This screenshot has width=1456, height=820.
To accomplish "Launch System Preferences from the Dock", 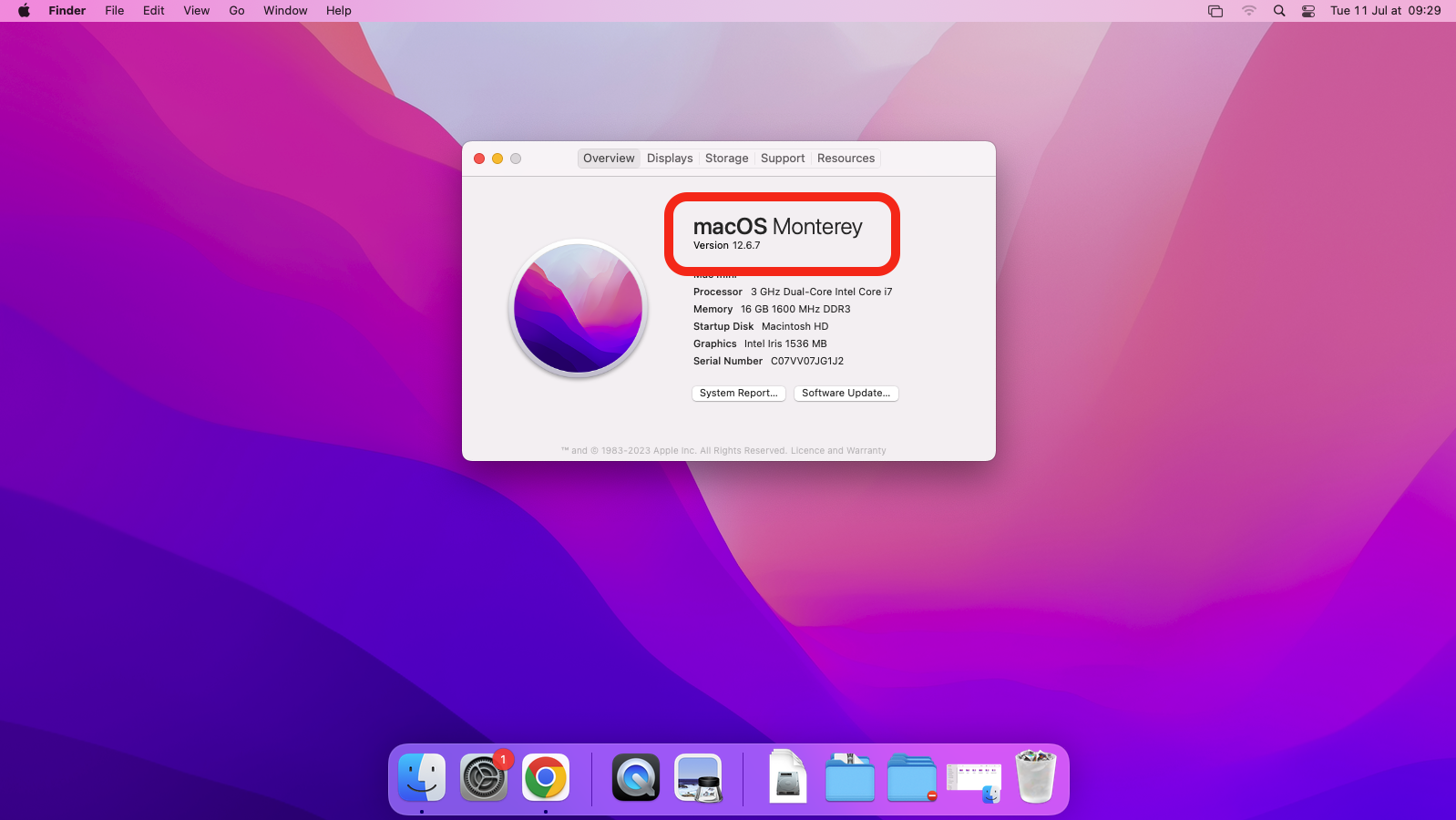I will pos(484,777).
